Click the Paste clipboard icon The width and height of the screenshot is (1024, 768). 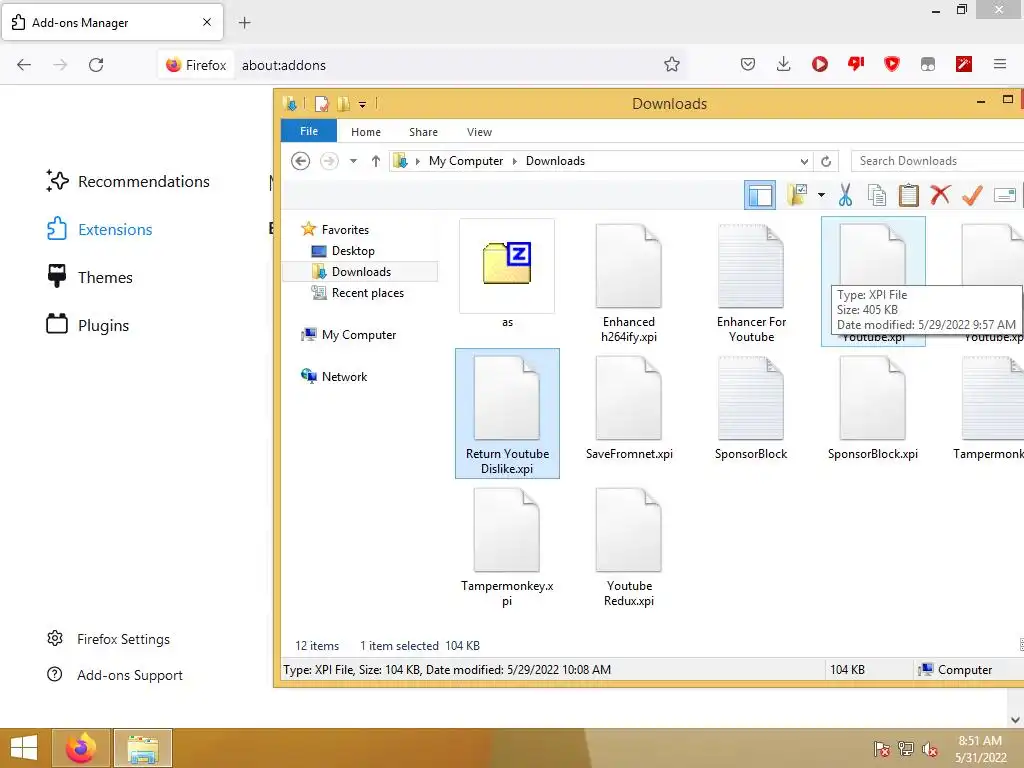click(x=908, y=195)
